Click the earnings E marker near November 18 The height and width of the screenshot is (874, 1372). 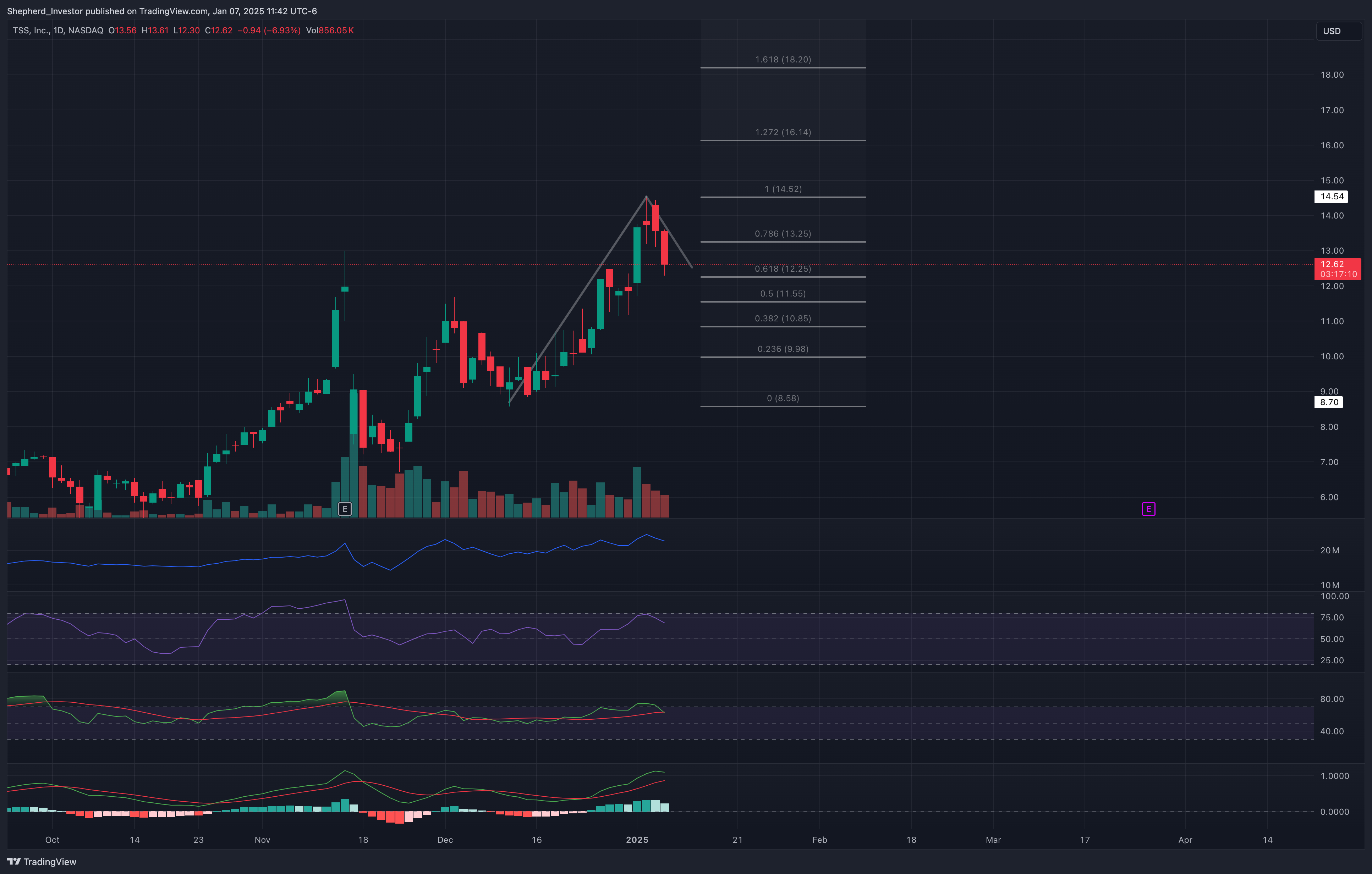(345, 508)
